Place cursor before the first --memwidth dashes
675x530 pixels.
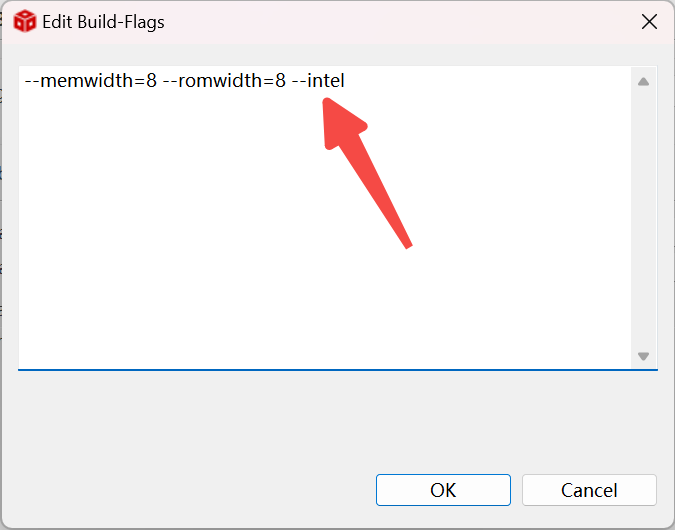(x=25, y=81)
